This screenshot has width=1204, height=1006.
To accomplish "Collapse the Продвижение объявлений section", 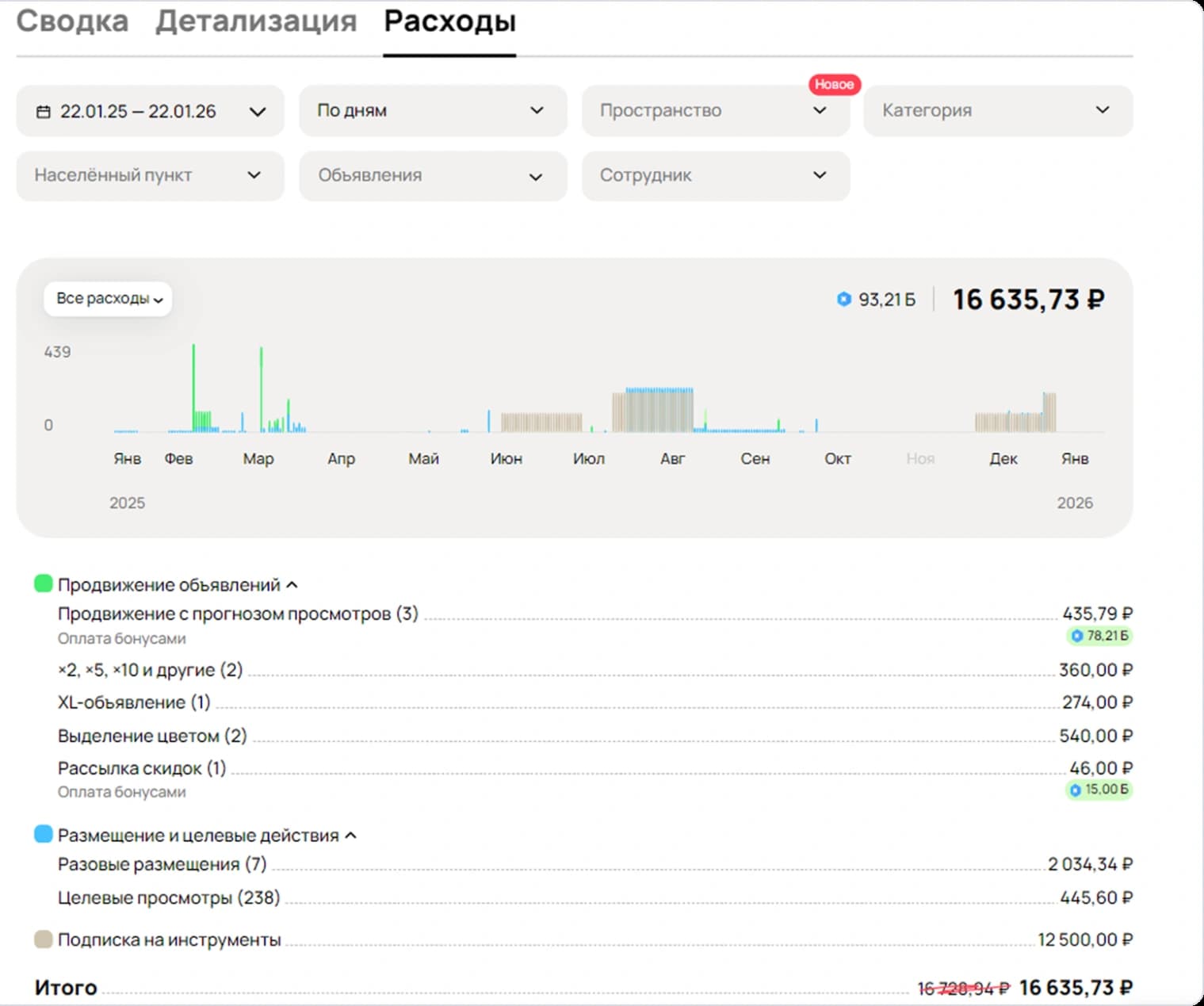I will coord(292,585).
